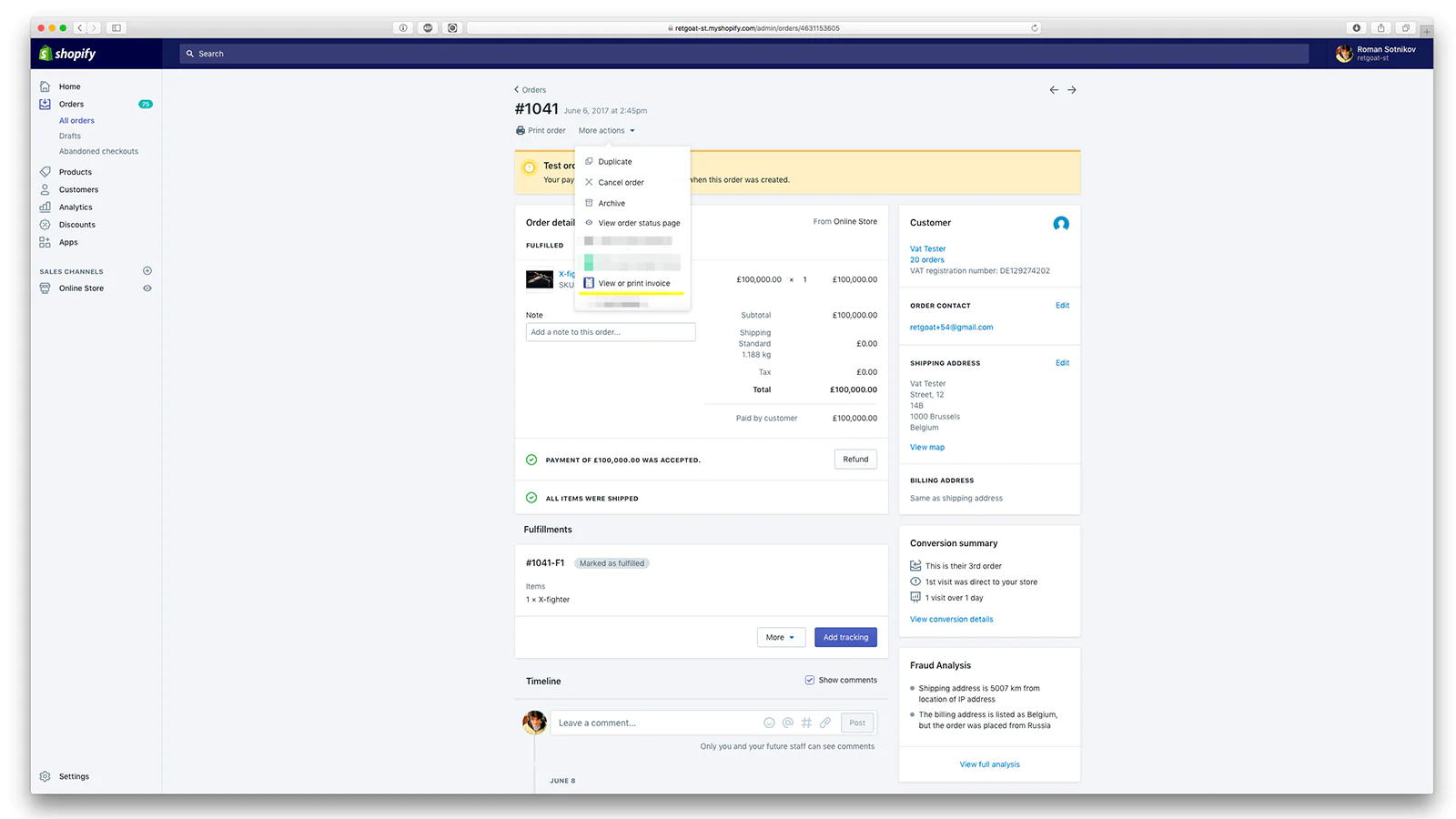
Task: View Online Store via eye icon
Action: (147, 288)
